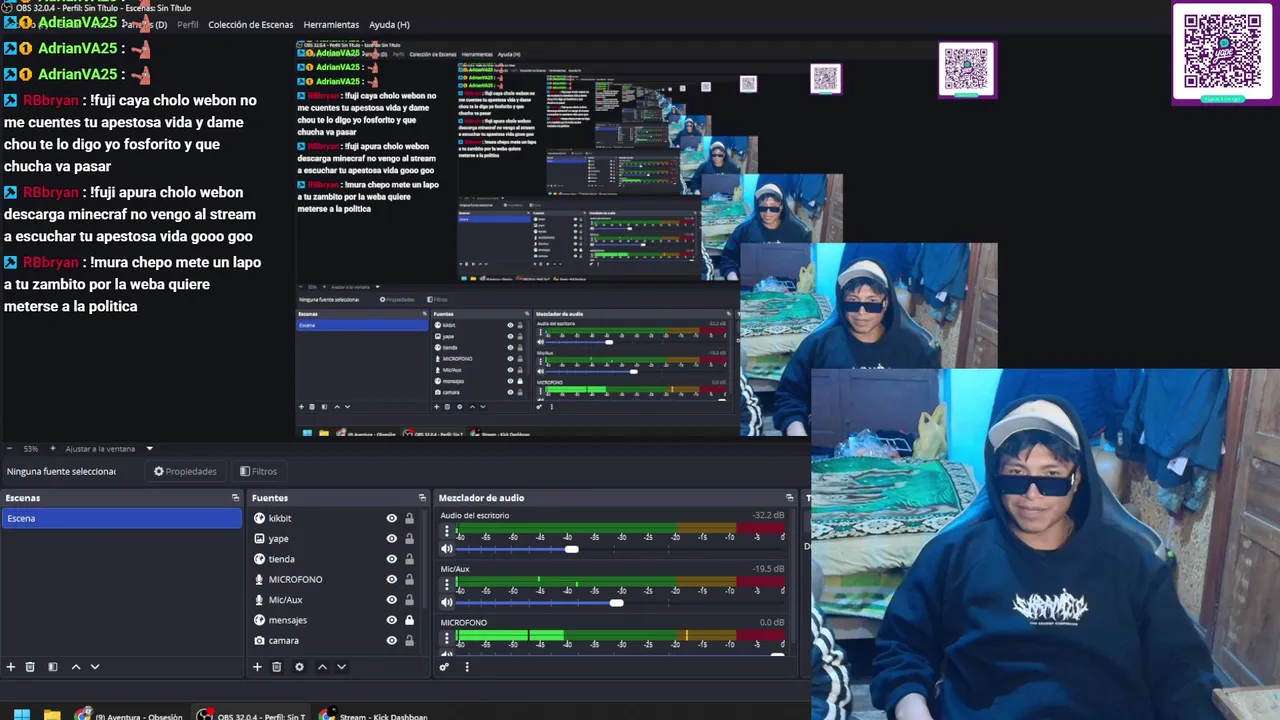
Task: Open File Explorer from taskbar
Action: [52, 715]
